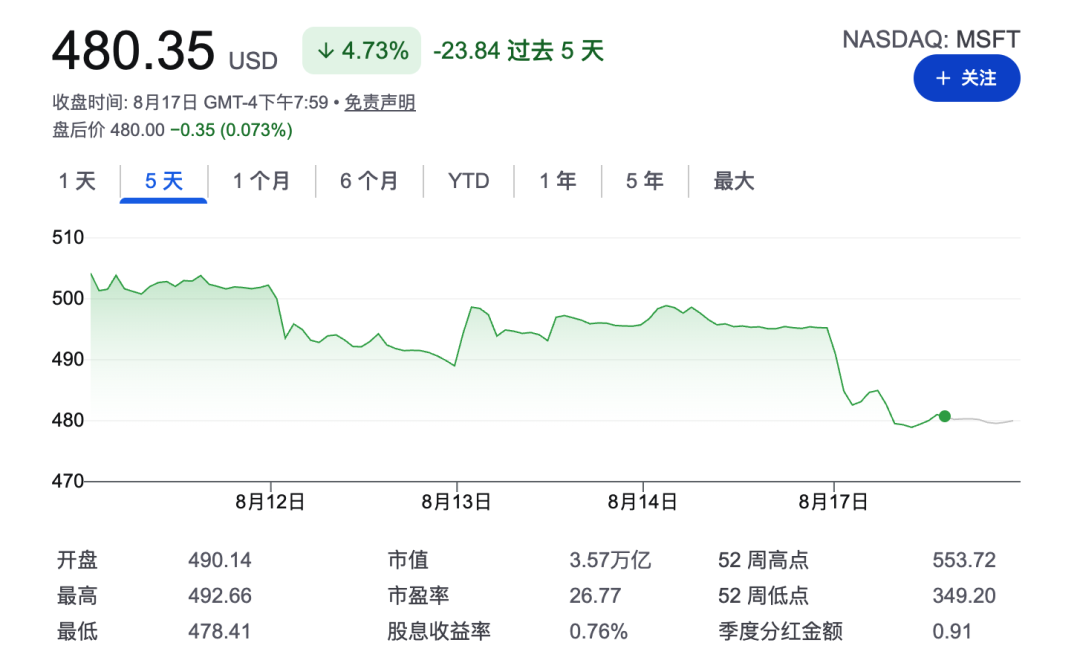Click the 8月12日 date marker on axis
1080x666 pixels.
(x=270, y=501)
